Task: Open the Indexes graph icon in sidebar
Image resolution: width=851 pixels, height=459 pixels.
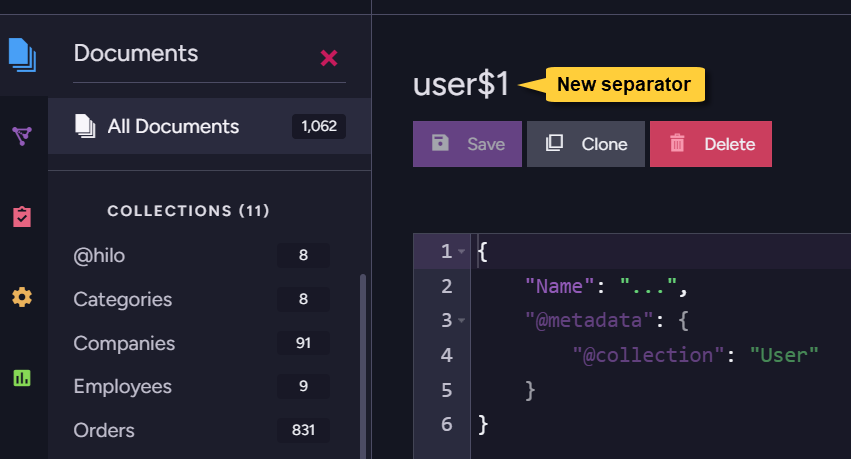Action: (x=22, y=136)
